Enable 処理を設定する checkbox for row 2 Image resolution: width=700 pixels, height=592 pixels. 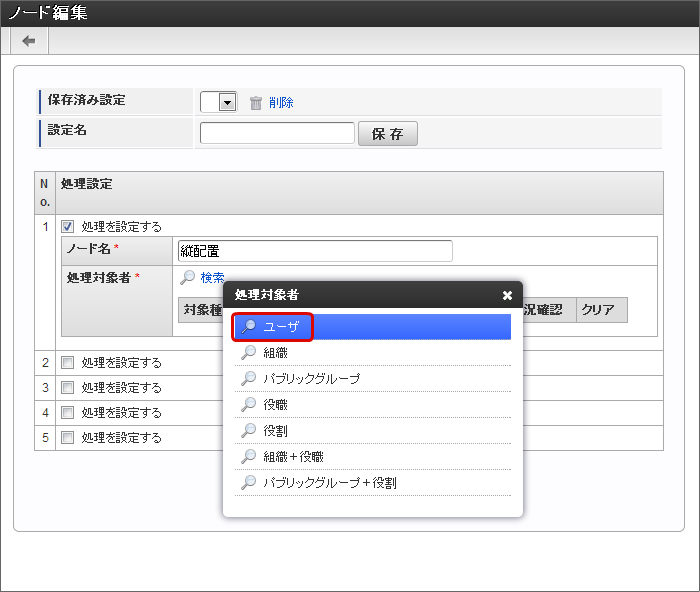click(68, 362)
